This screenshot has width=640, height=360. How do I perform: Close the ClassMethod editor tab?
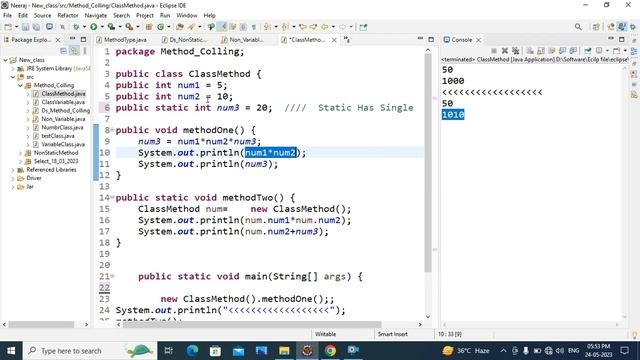(x=334, y=40)
